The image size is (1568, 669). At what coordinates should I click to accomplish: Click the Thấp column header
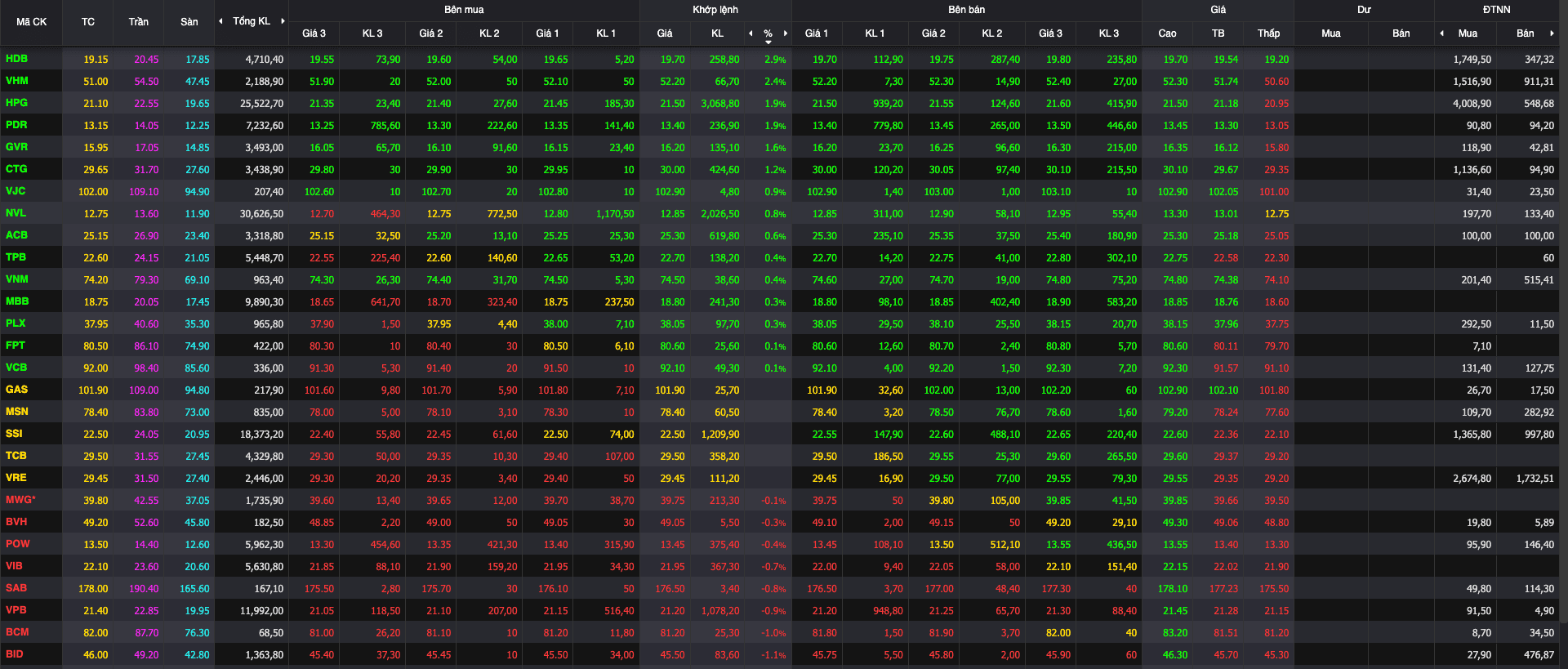[x=1269, y=33]
